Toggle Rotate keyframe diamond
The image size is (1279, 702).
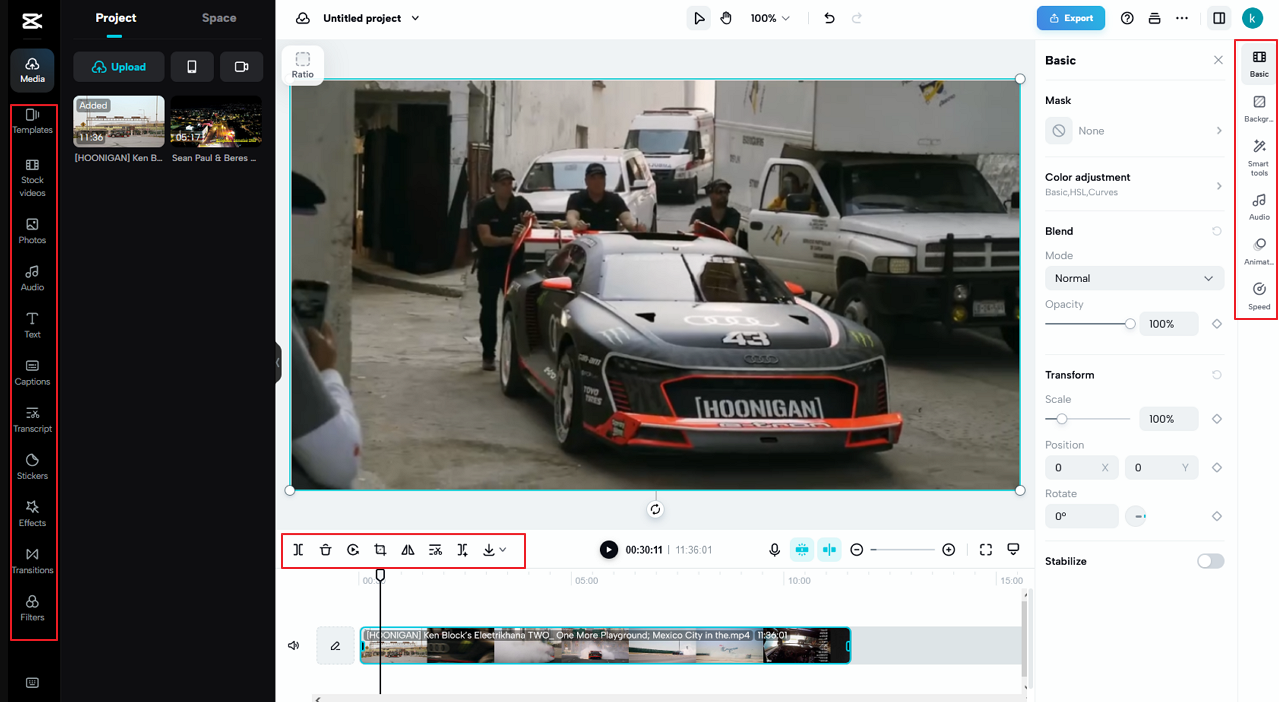tap(1217, 516)
